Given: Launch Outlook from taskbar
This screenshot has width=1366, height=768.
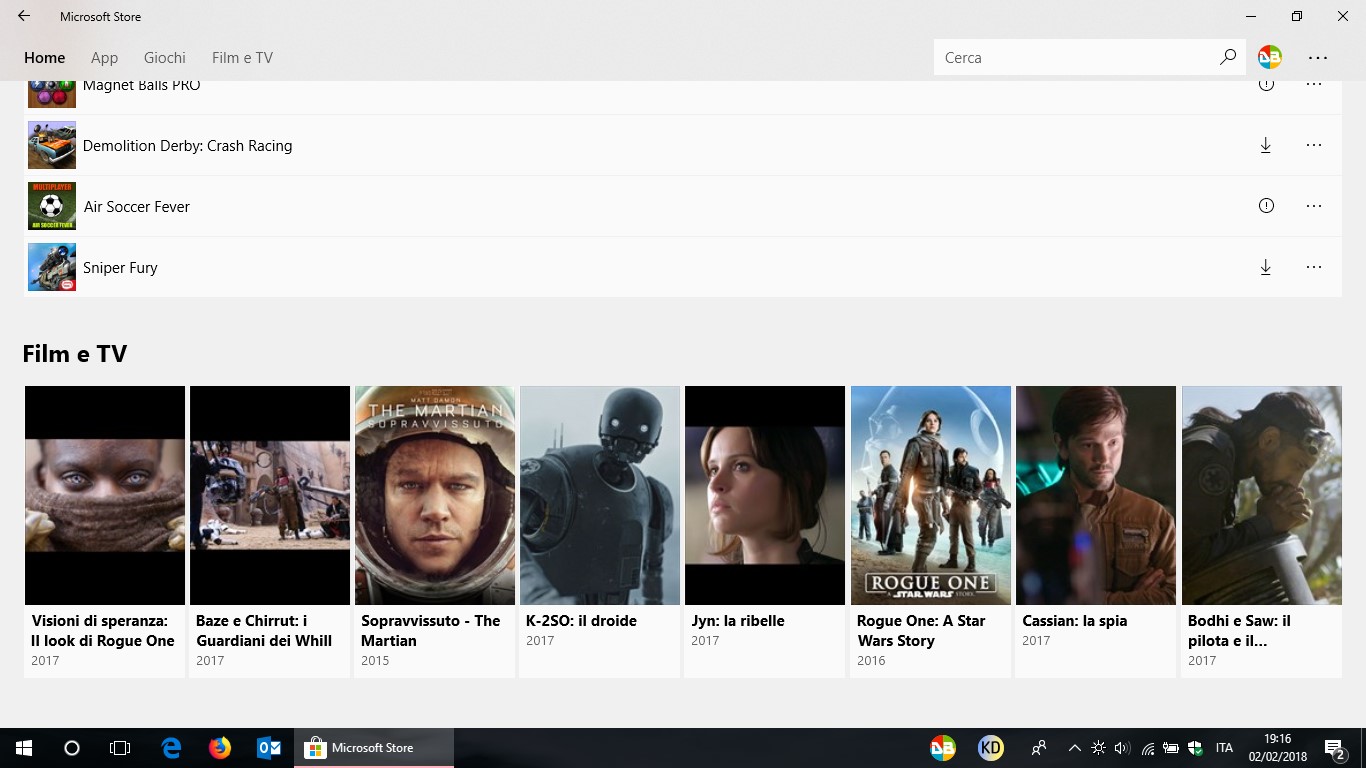Looking at the screenshot, I should click(269, 748).
